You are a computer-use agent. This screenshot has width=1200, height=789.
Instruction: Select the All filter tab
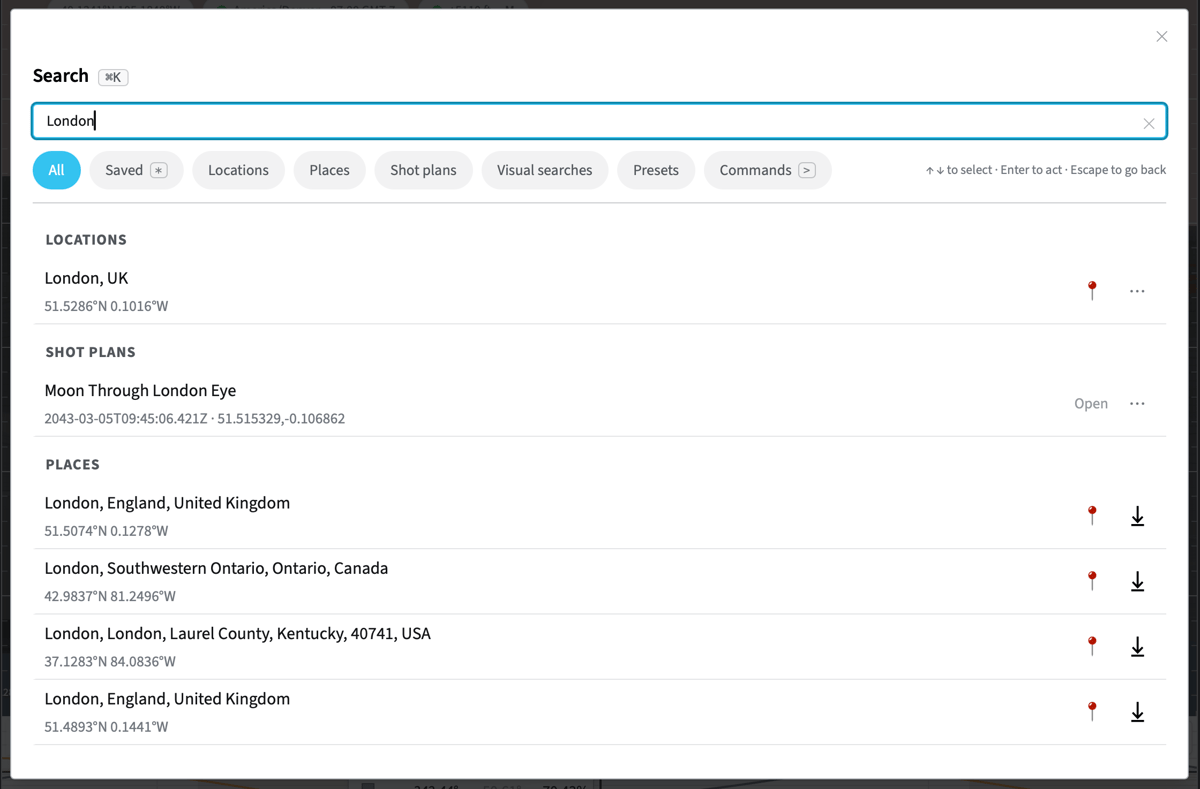(56, 170)
